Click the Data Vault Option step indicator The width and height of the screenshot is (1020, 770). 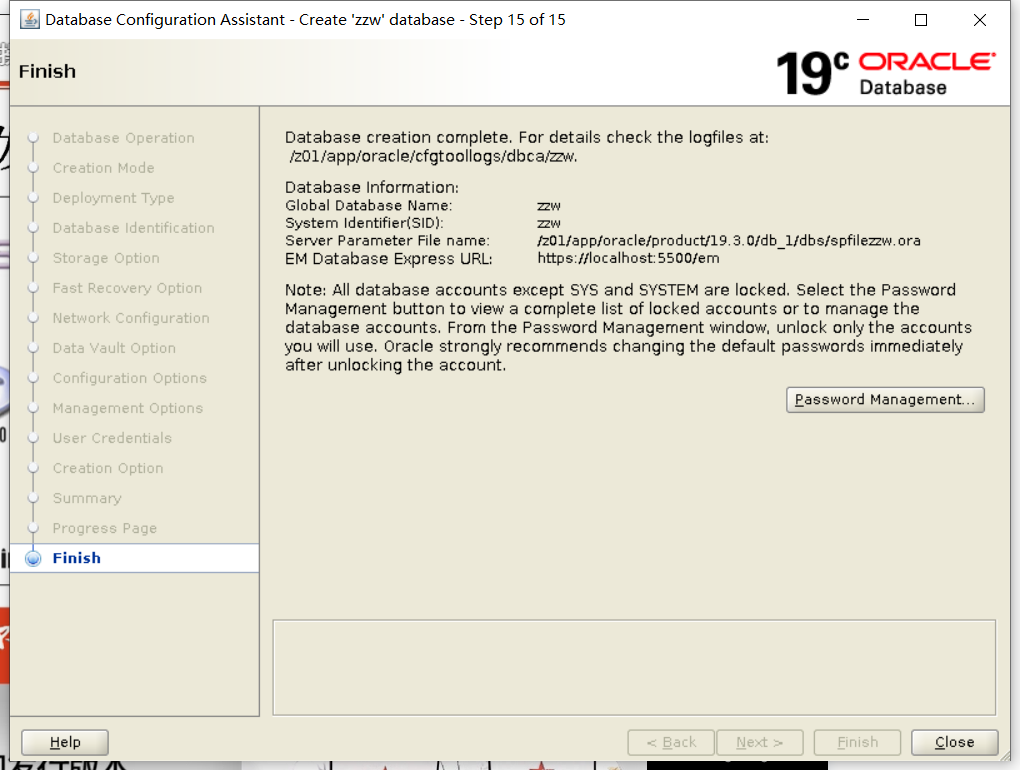click(x=114, y=348)
